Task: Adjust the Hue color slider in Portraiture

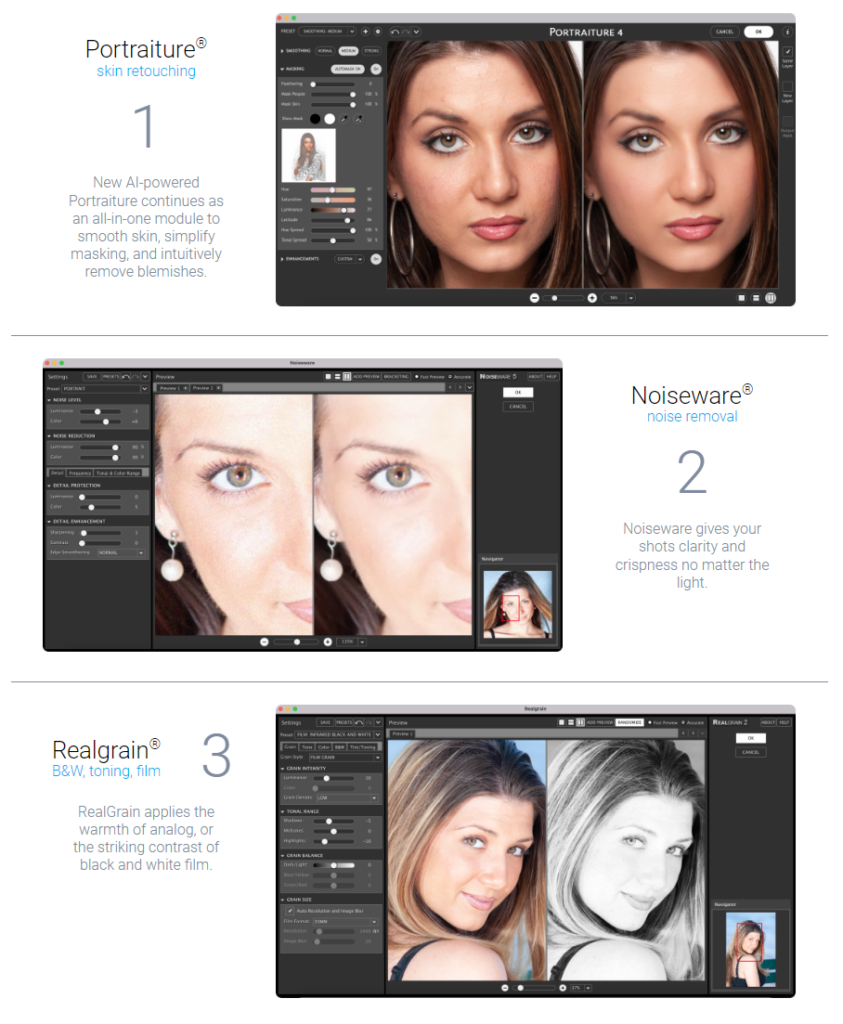Action: tap(333, 189)
